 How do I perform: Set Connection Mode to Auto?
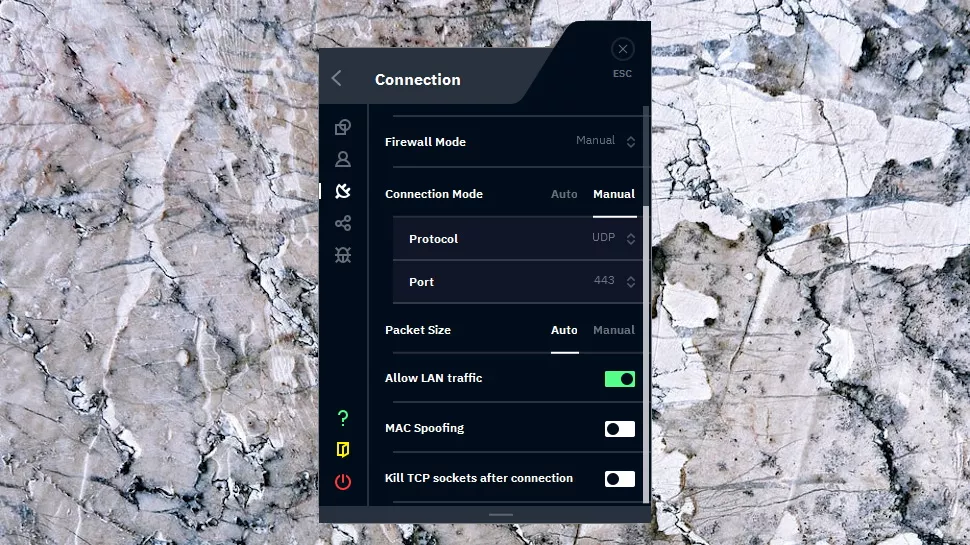(564, 194)
